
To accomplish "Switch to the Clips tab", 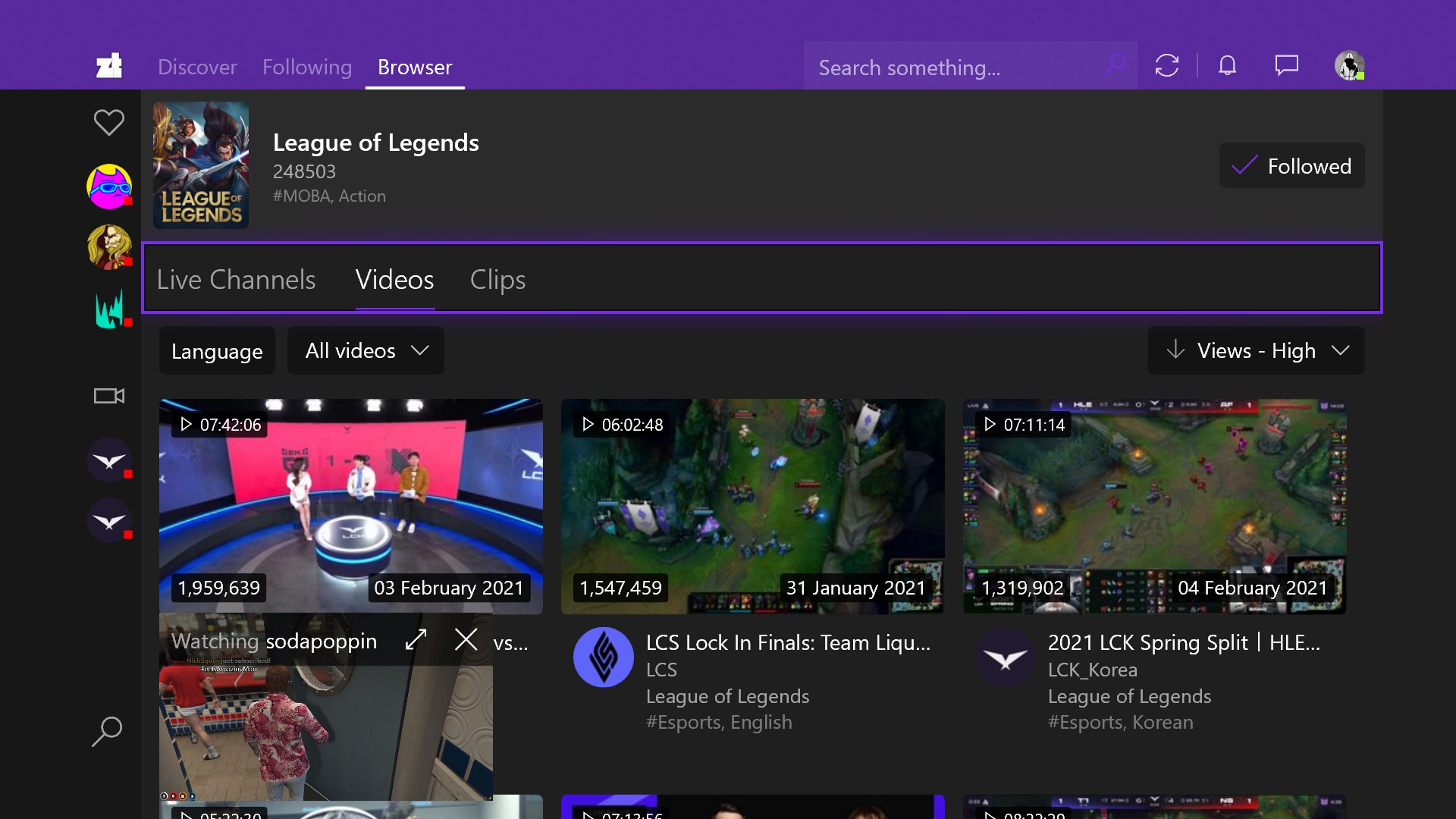I will tap(497, 280).
